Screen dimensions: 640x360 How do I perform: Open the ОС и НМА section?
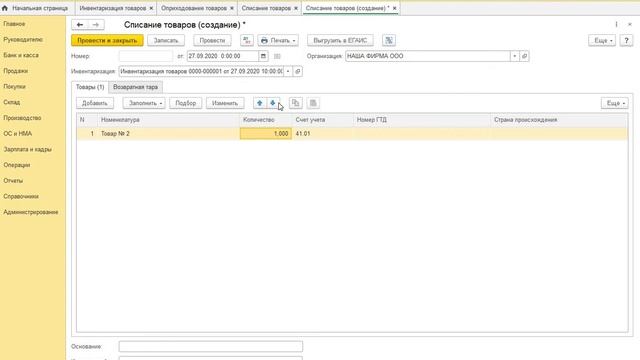(x=18, y=133)
